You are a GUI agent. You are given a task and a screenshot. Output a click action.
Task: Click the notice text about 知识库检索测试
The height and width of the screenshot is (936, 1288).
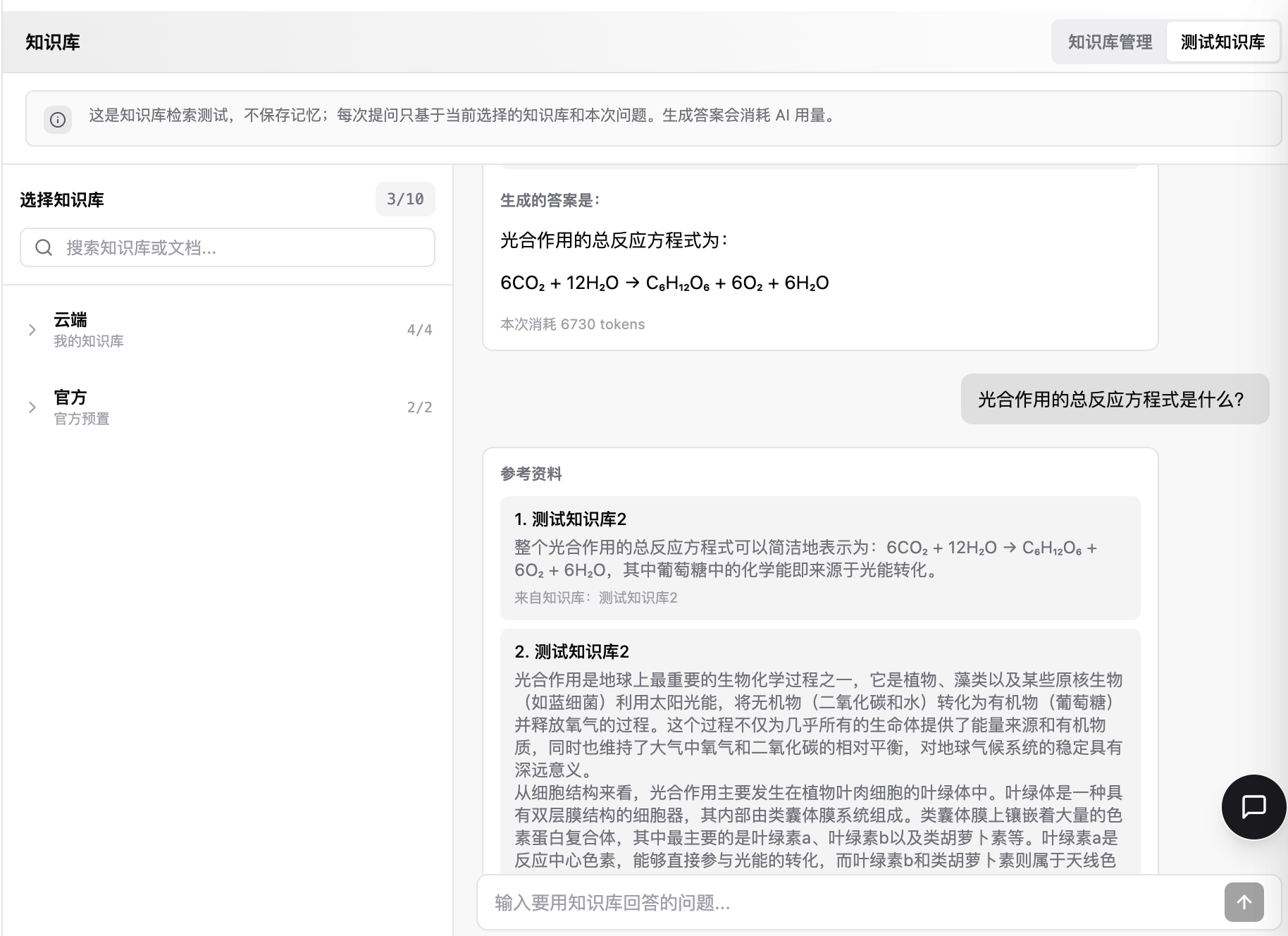pos(464,116)
